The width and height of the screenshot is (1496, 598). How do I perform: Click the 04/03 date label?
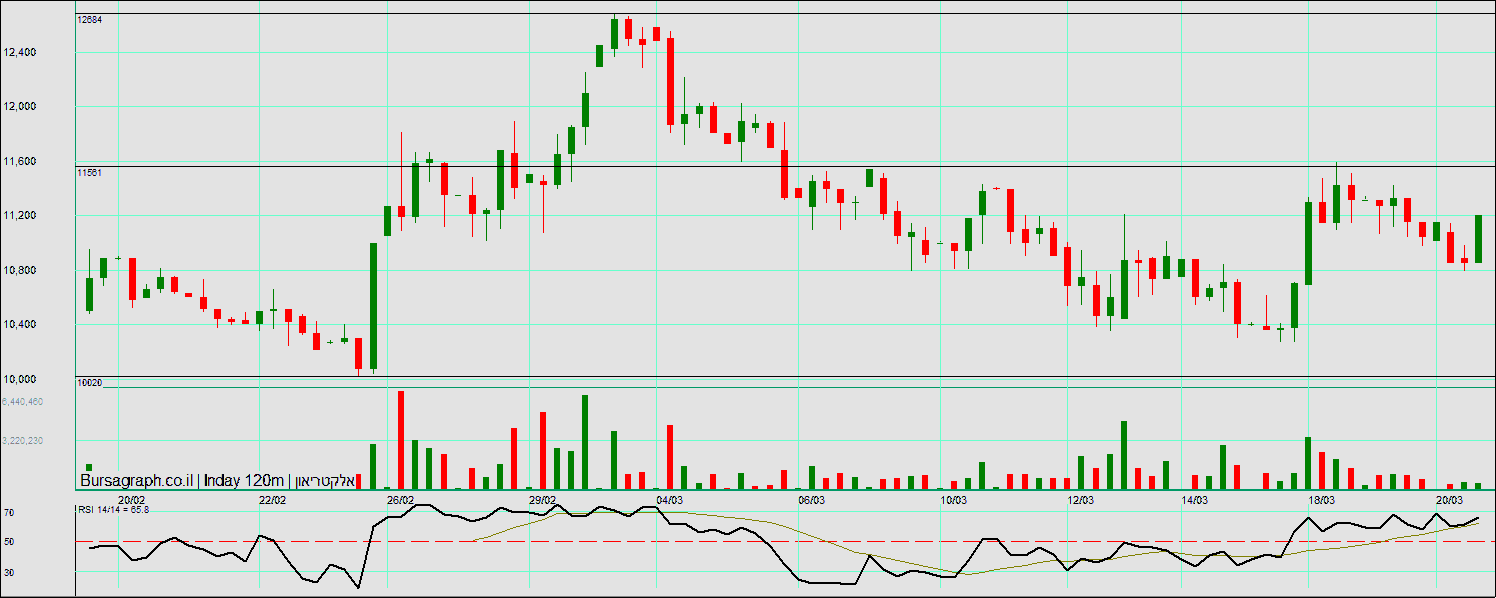[670, 499]
